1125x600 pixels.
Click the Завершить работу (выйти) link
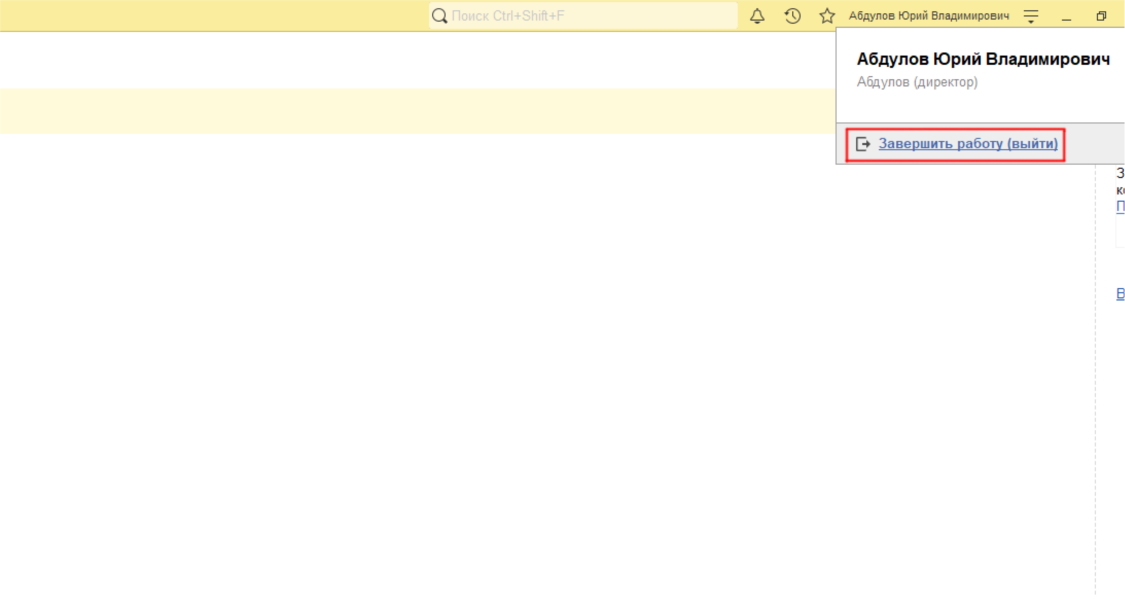[x=967, y=144]
